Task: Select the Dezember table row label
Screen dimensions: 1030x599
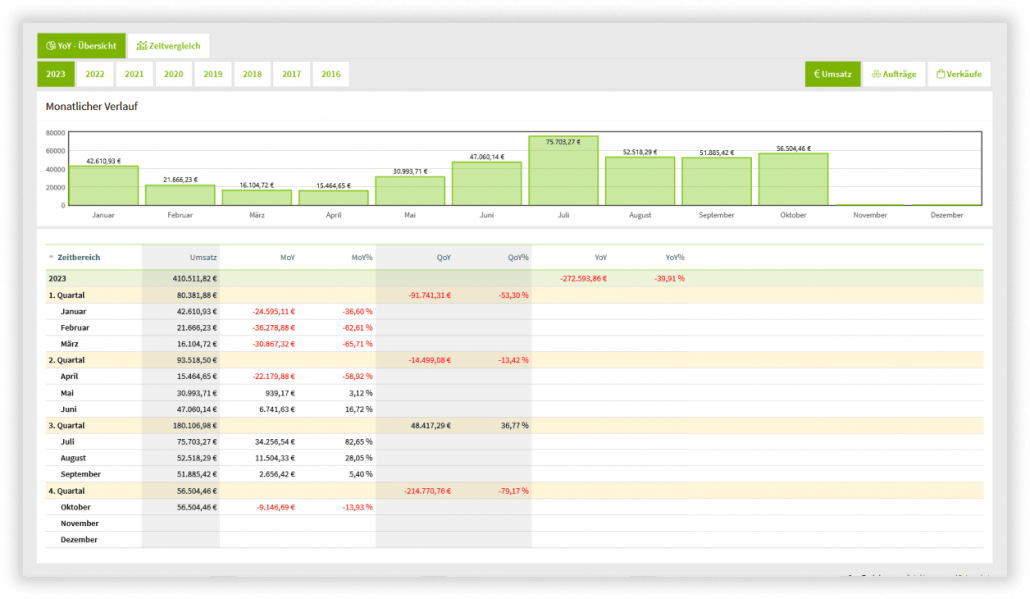Action: [79, 540]
